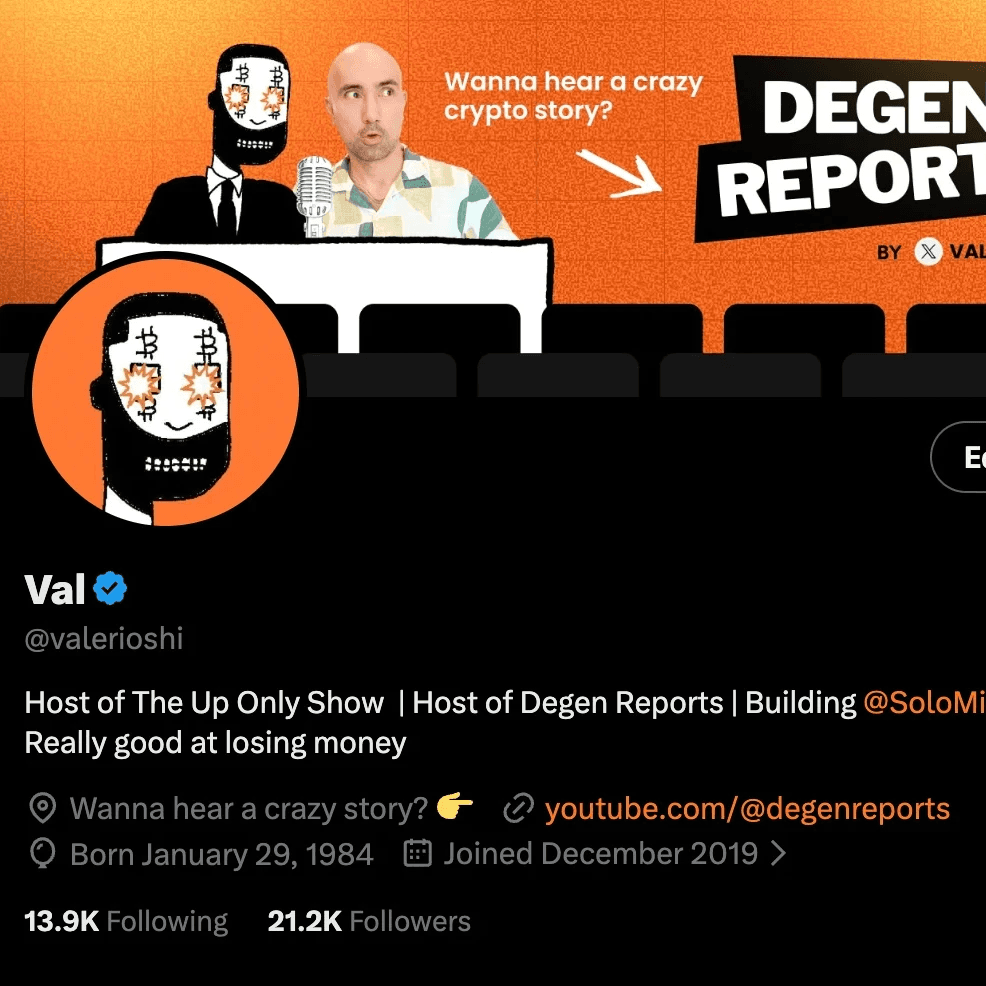Screen dimensions: 986x986
Task: Open the round orange profile picture
Action: pyautogui.click(x=165, y=391)
